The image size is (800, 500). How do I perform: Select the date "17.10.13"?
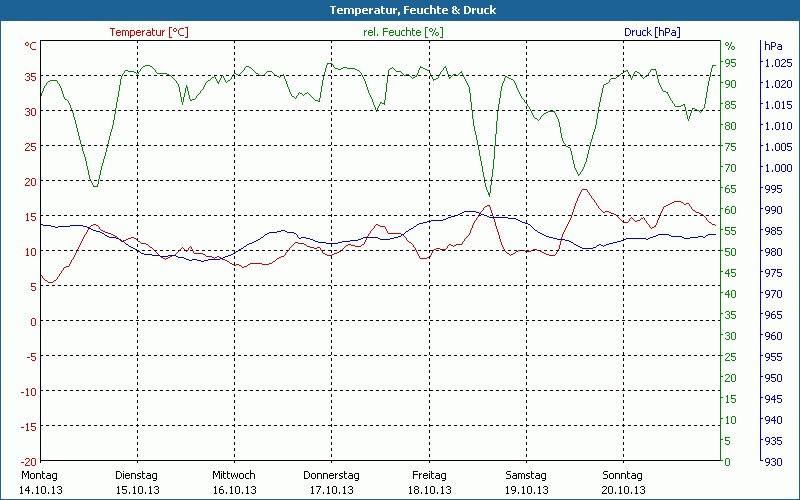pyautogui.click(x=332, y=490)
